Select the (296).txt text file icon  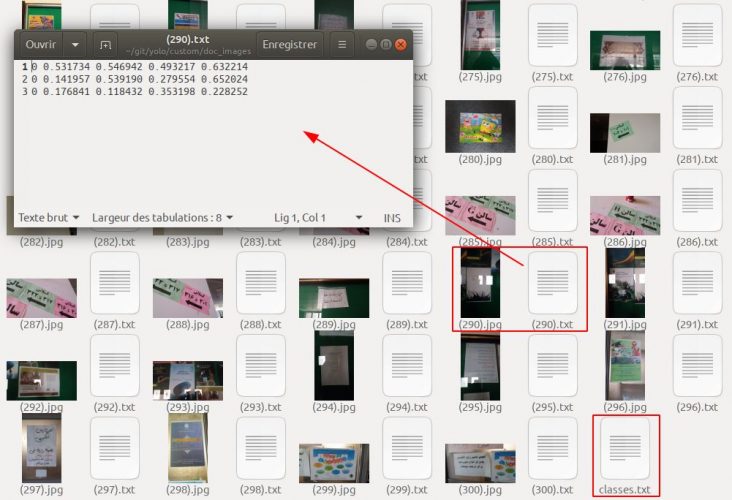698,365
